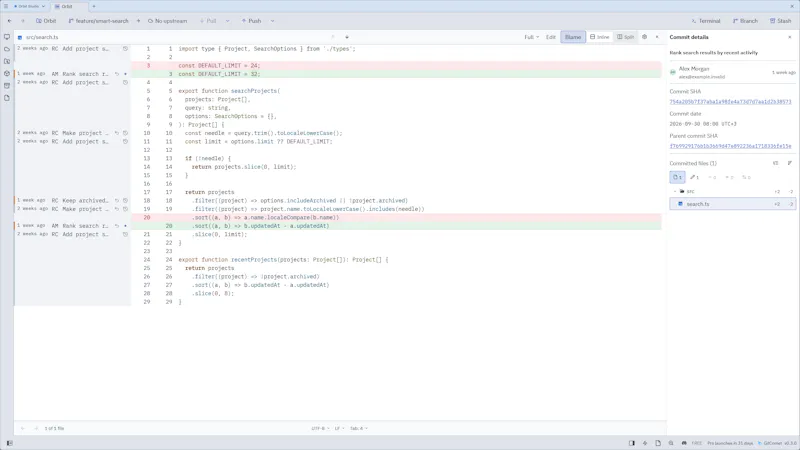
Task: Click the Discord icon in status bar
Action: click(x=684, y=443)
